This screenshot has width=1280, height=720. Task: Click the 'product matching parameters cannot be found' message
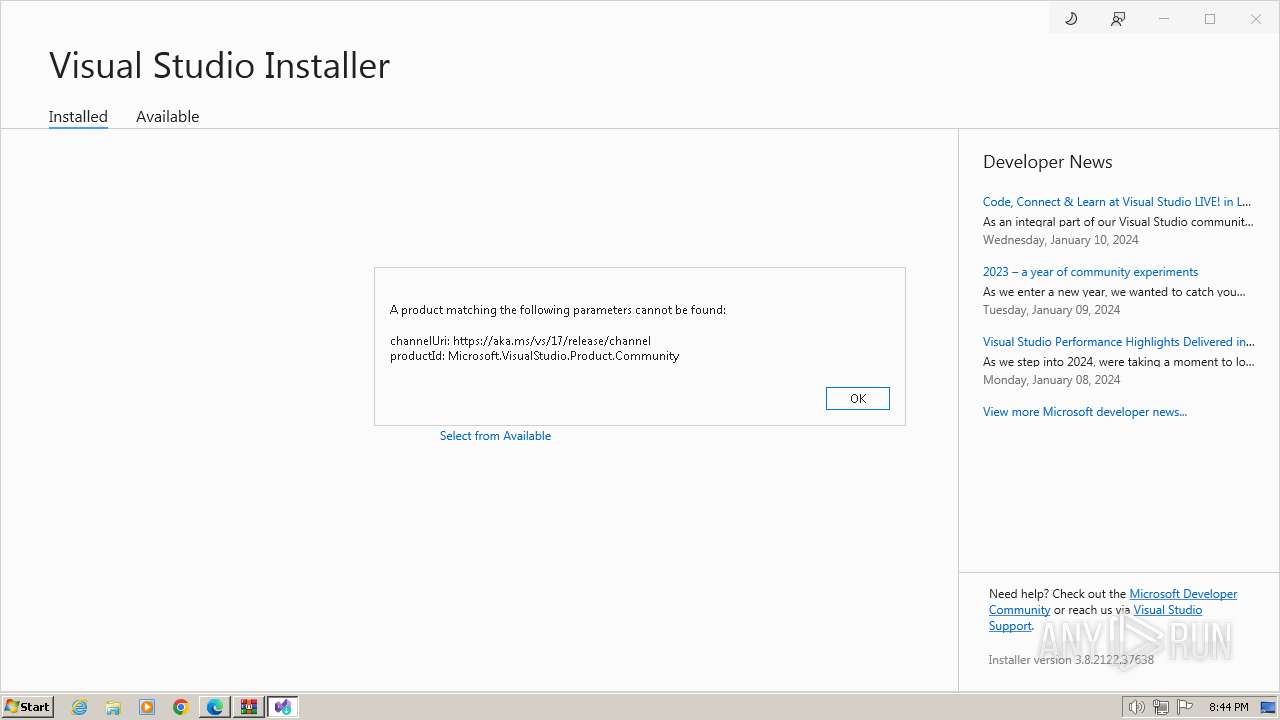(x=558, y=310)
